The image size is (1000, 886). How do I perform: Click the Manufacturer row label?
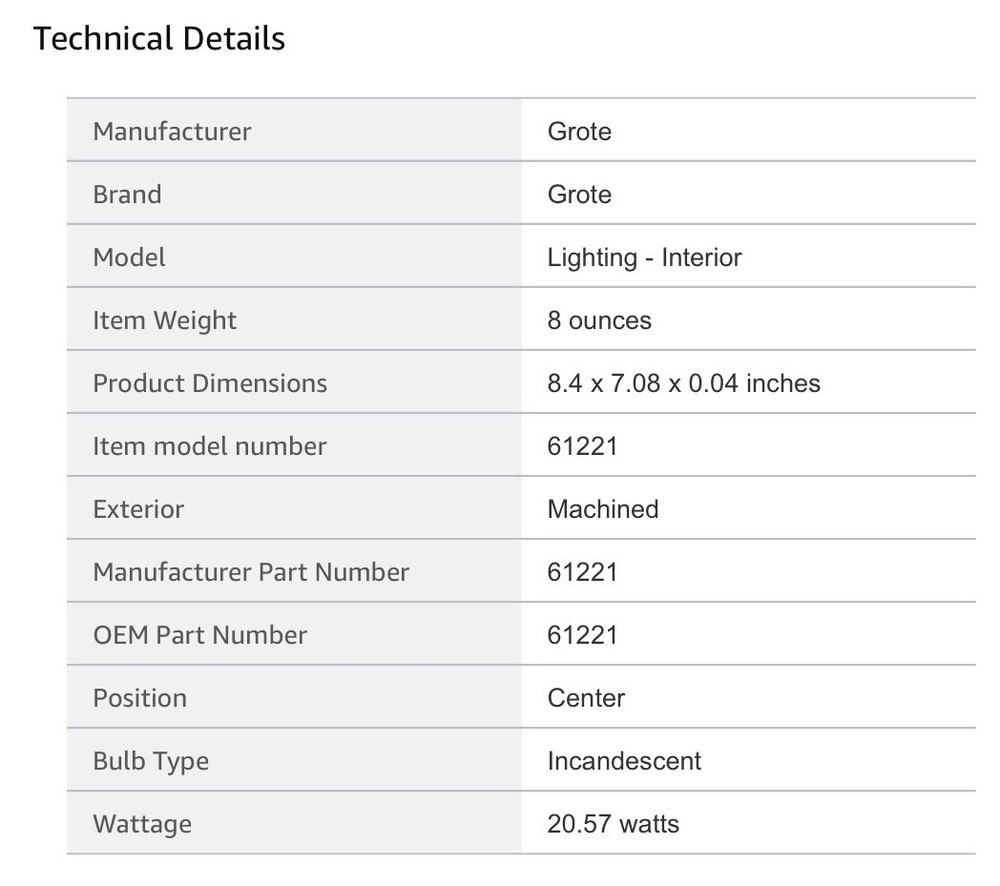[x=172, y=131]
